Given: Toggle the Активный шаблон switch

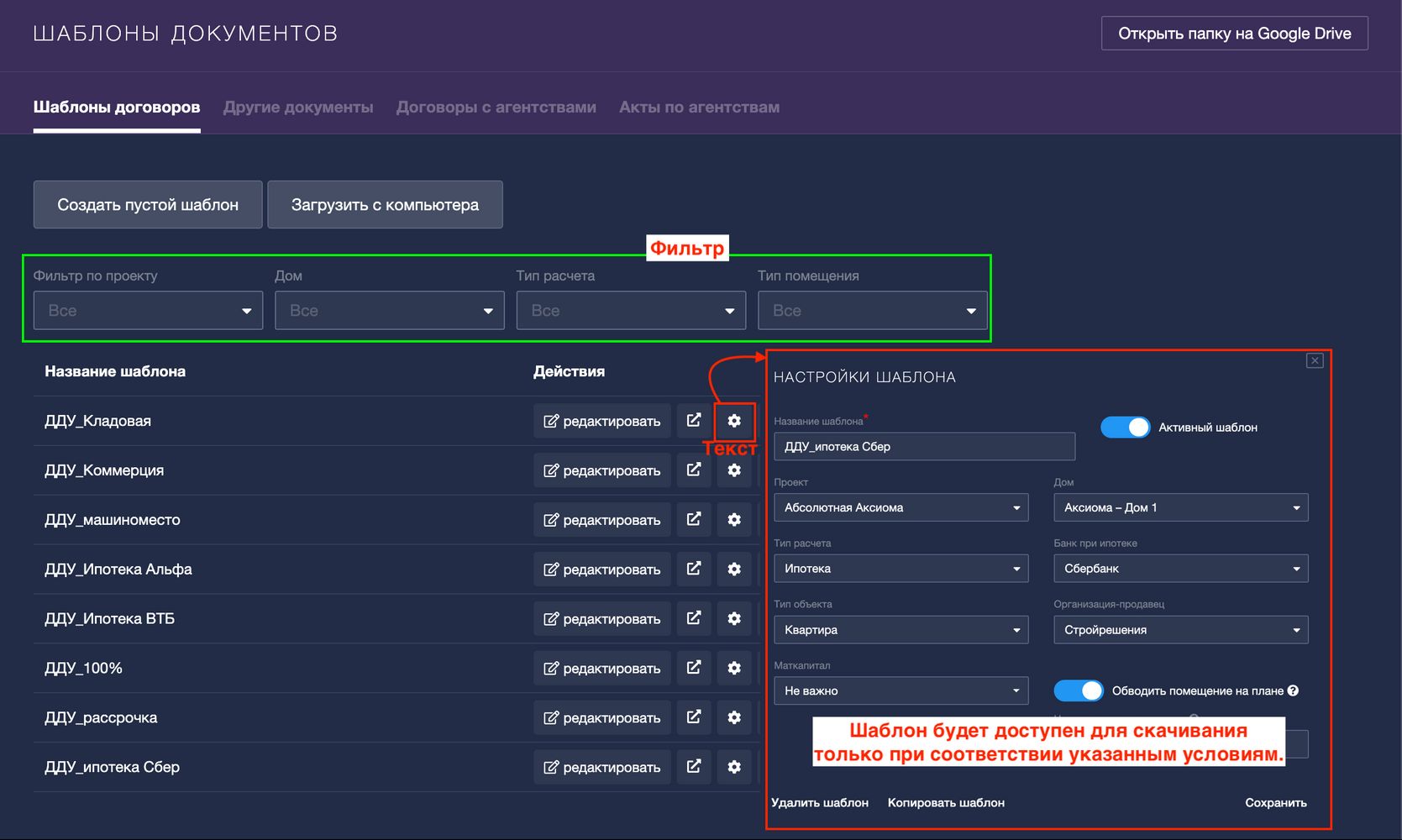Looking at the screenshot, I should click(x=1125, y=428).
